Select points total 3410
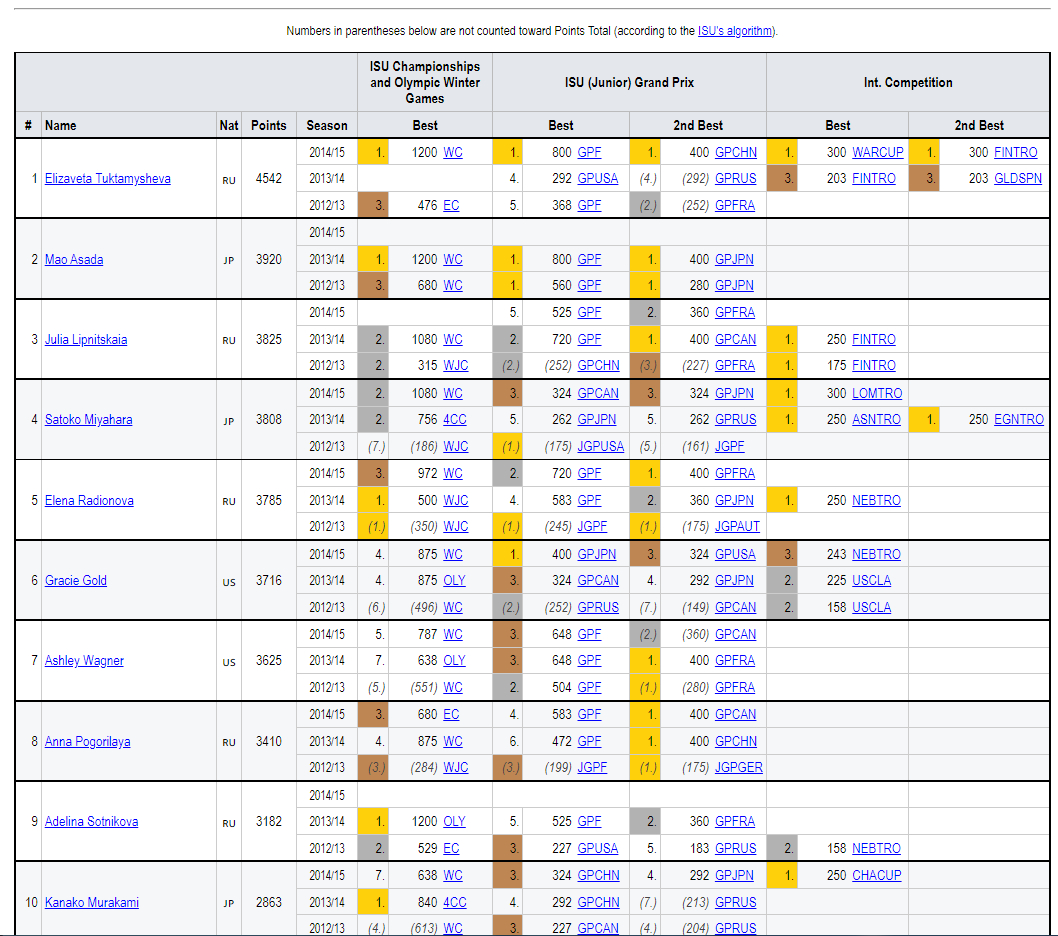This screenshot has height=936, width=1058. click(x=269, y=742)
